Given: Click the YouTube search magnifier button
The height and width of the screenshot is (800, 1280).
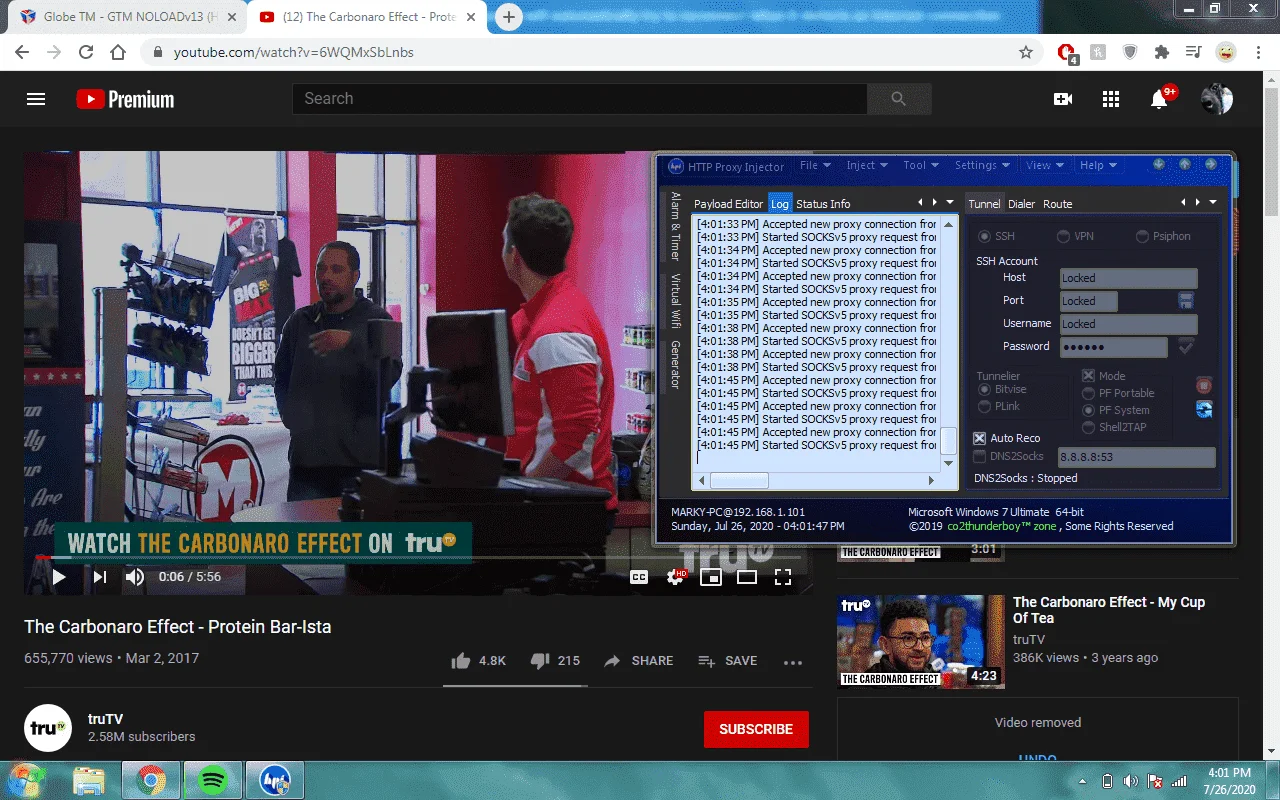Looking at the screenshot, I should [x=898, y=98].
